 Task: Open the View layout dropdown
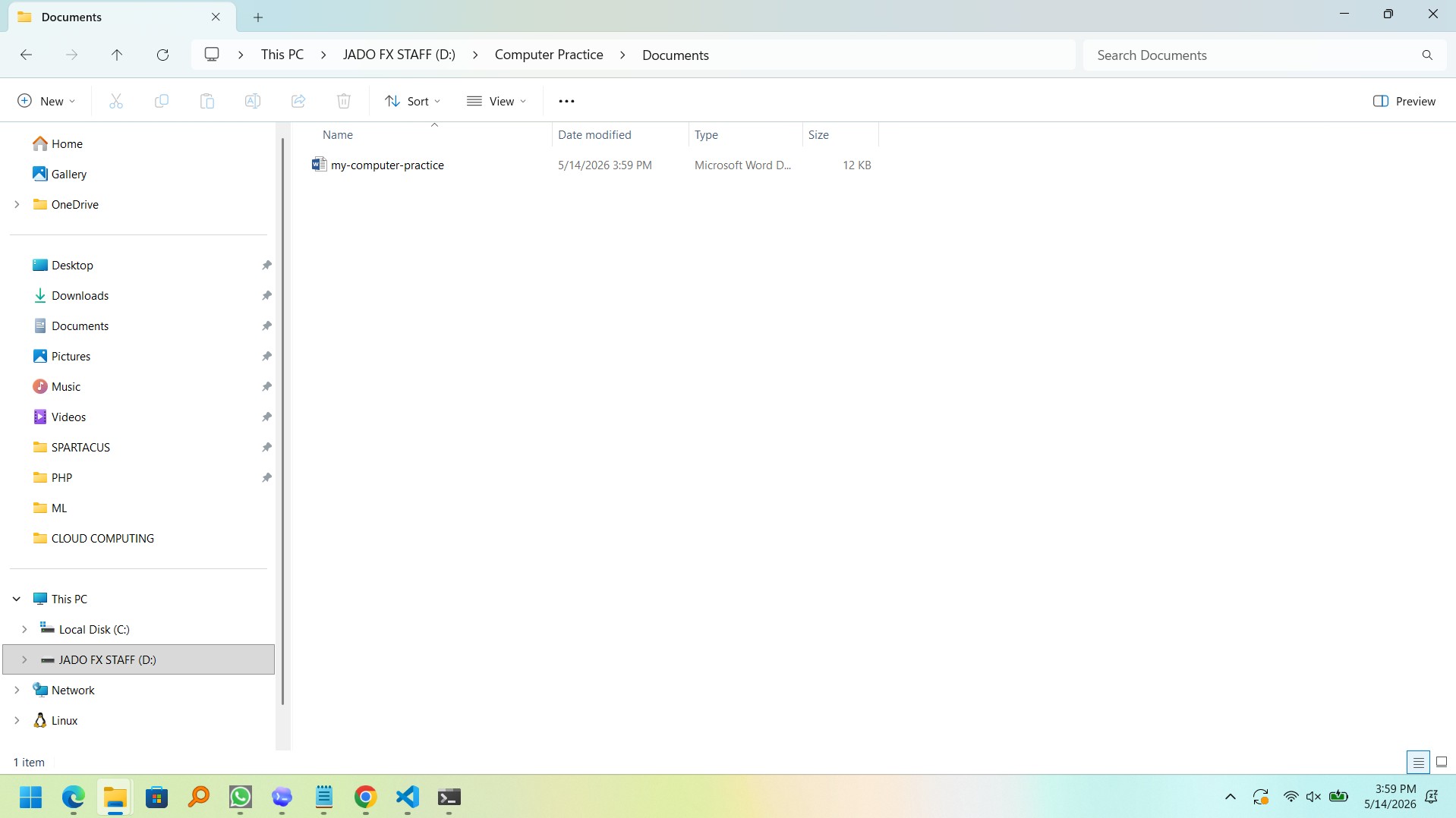[x=496, y=101]
